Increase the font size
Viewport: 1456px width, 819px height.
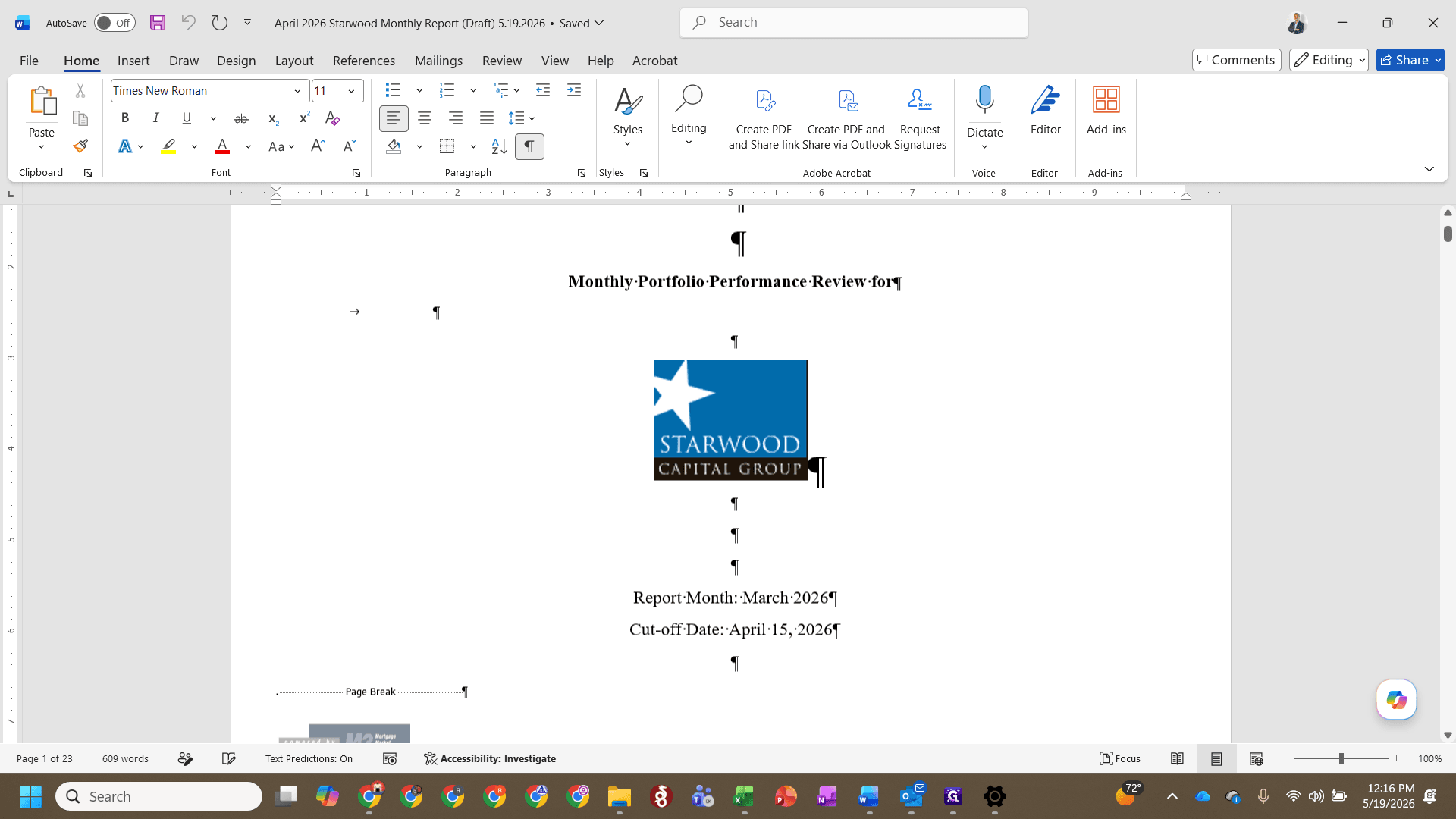(318, 146)
